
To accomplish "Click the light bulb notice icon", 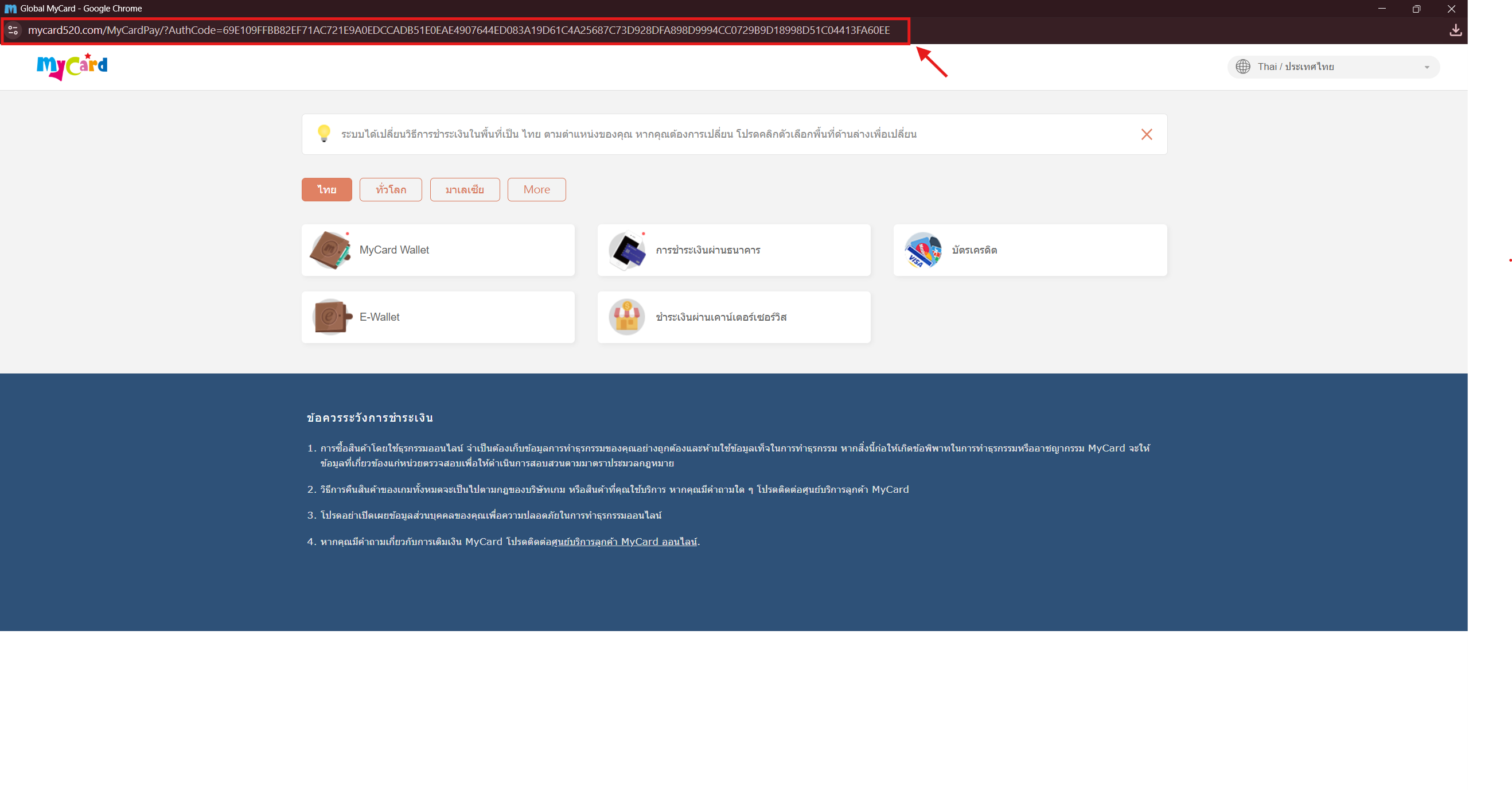I will (x=324, y=134).
